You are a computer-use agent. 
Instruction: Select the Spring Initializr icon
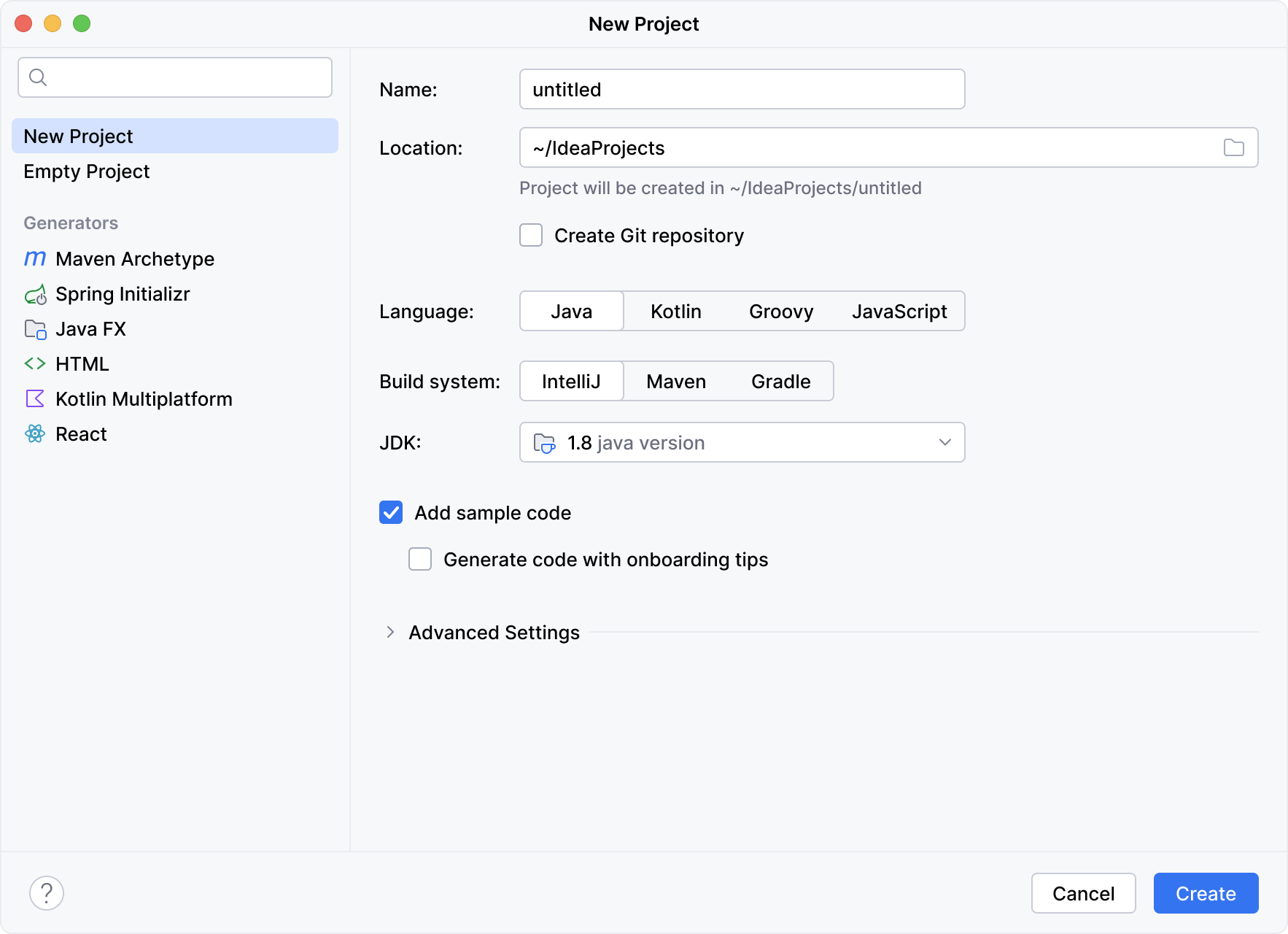[35, 294]
